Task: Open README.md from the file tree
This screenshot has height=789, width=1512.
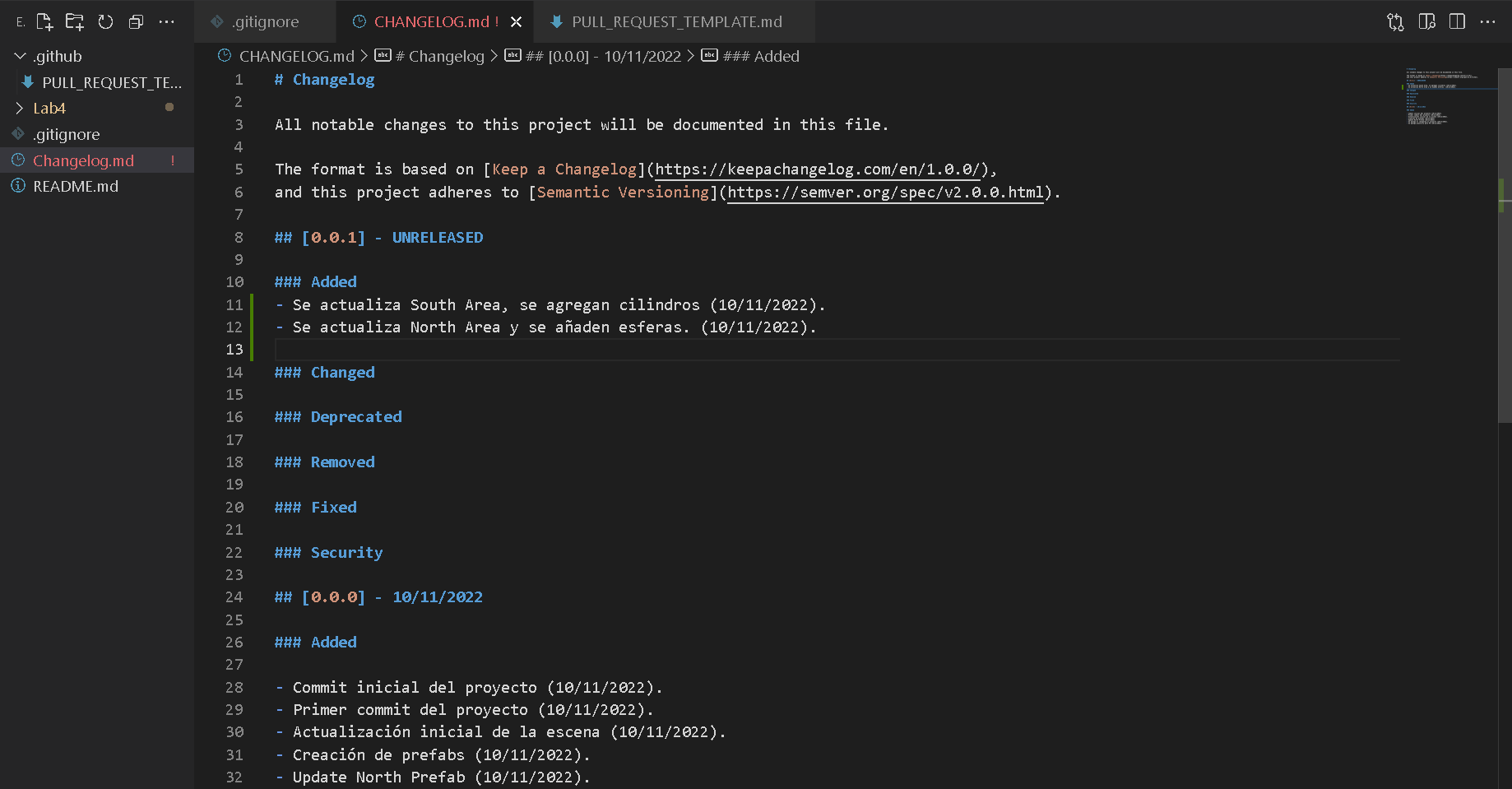Action: [76, 187]
